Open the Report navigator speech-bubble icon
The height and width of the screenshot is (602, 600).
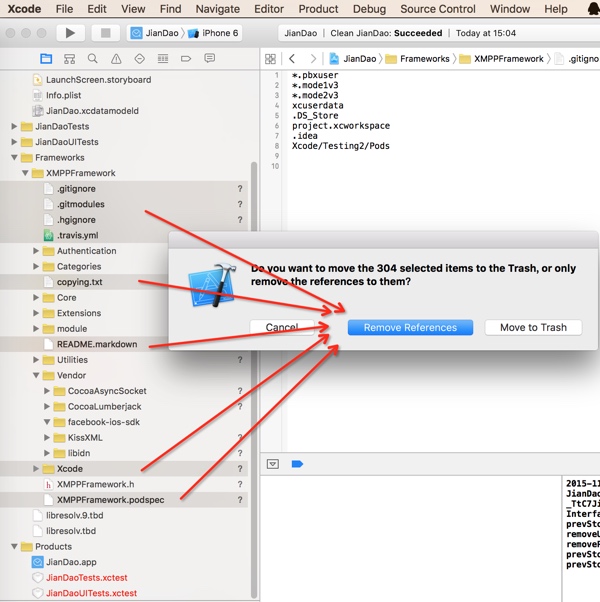click(x=210, y=58)
